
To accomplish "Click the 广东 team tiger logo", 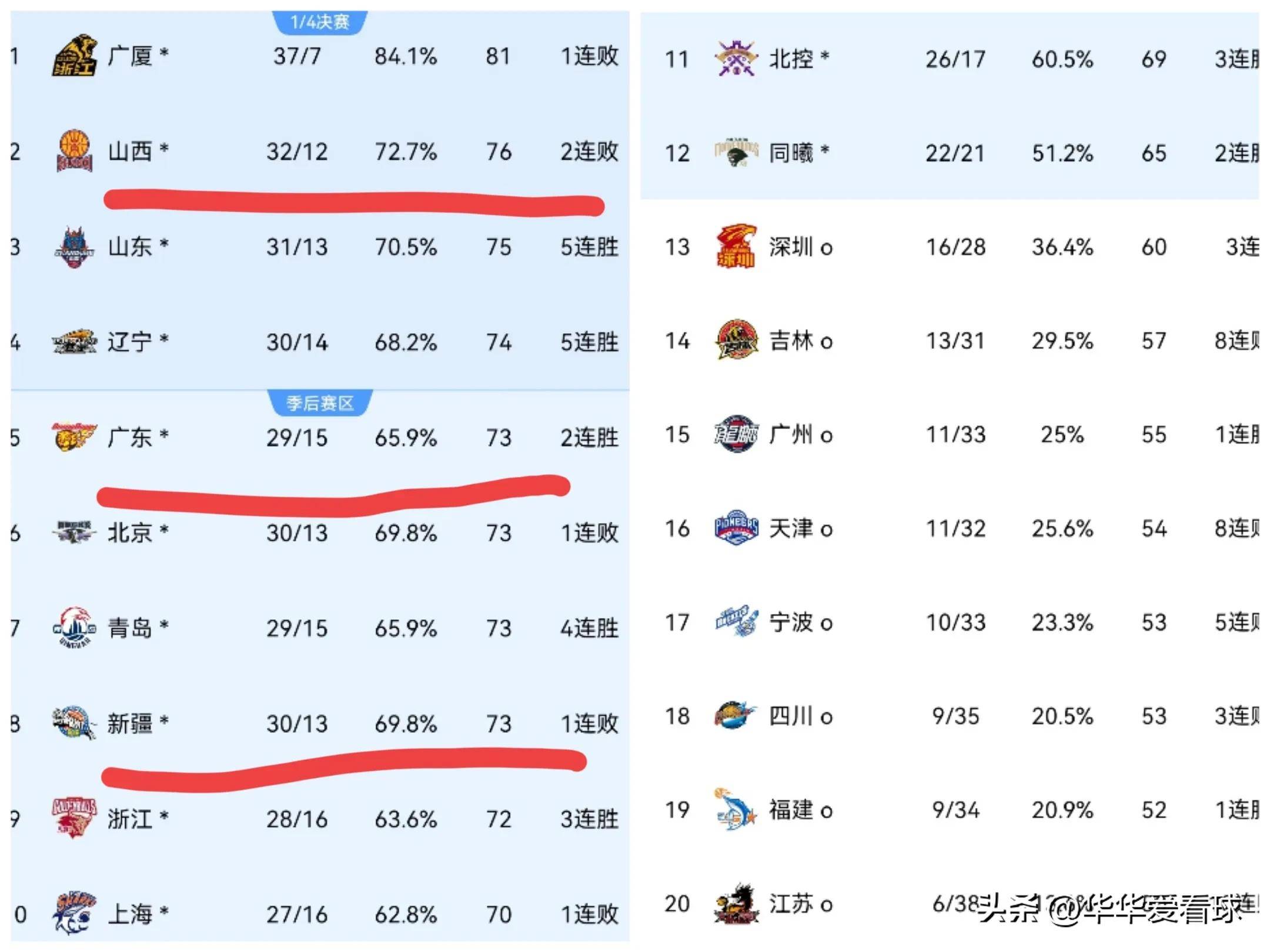I will (x=73, y=437).
